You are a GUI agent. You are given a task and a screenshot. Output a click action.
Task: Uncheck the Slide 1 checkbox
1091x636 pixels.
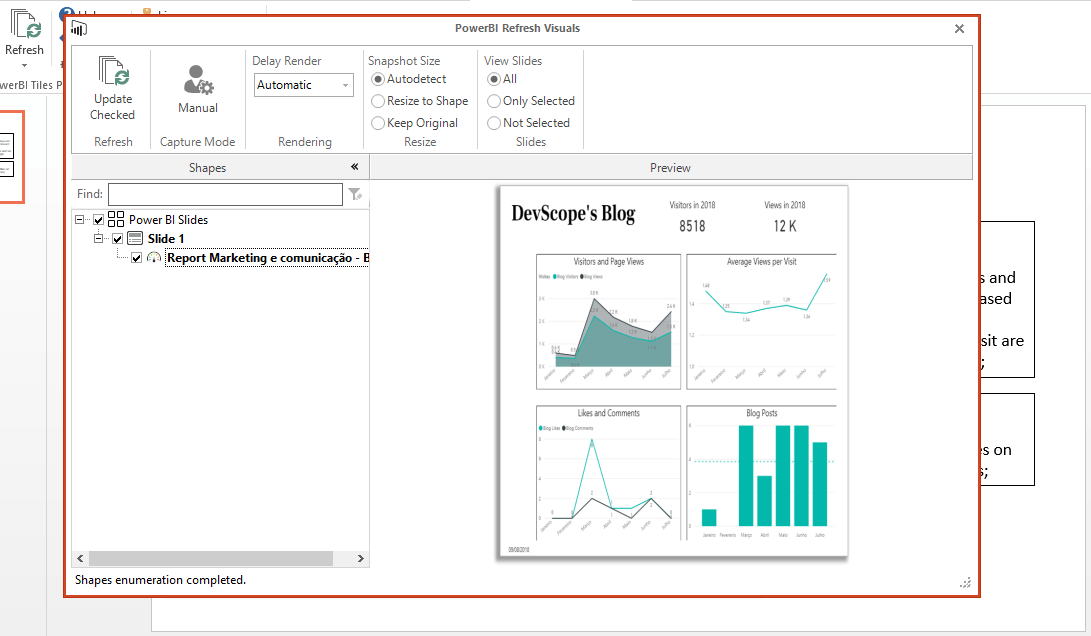[x=118, y=238]
